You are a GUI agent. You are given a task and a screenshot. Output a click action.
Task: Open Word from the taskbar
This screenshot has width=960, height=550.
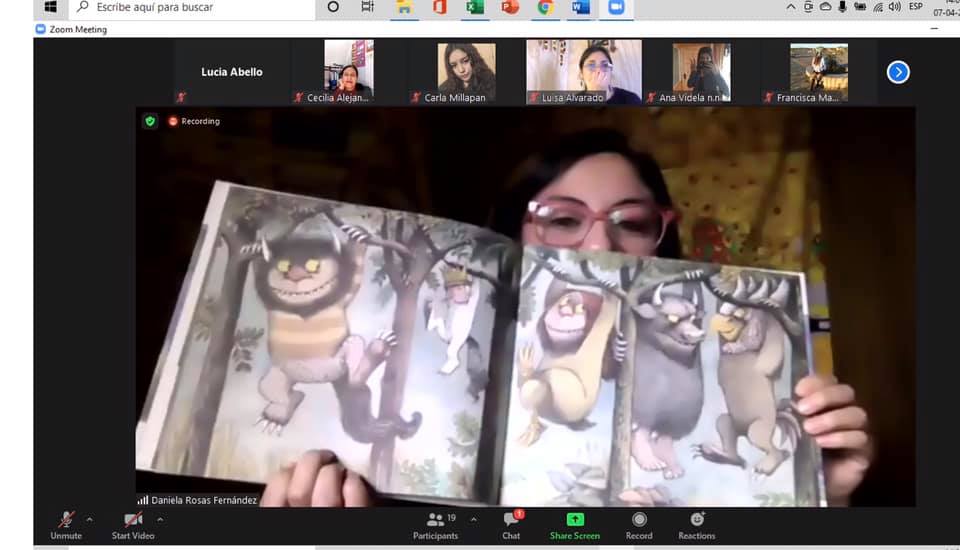pyautogui.click(x=580, y=7)
